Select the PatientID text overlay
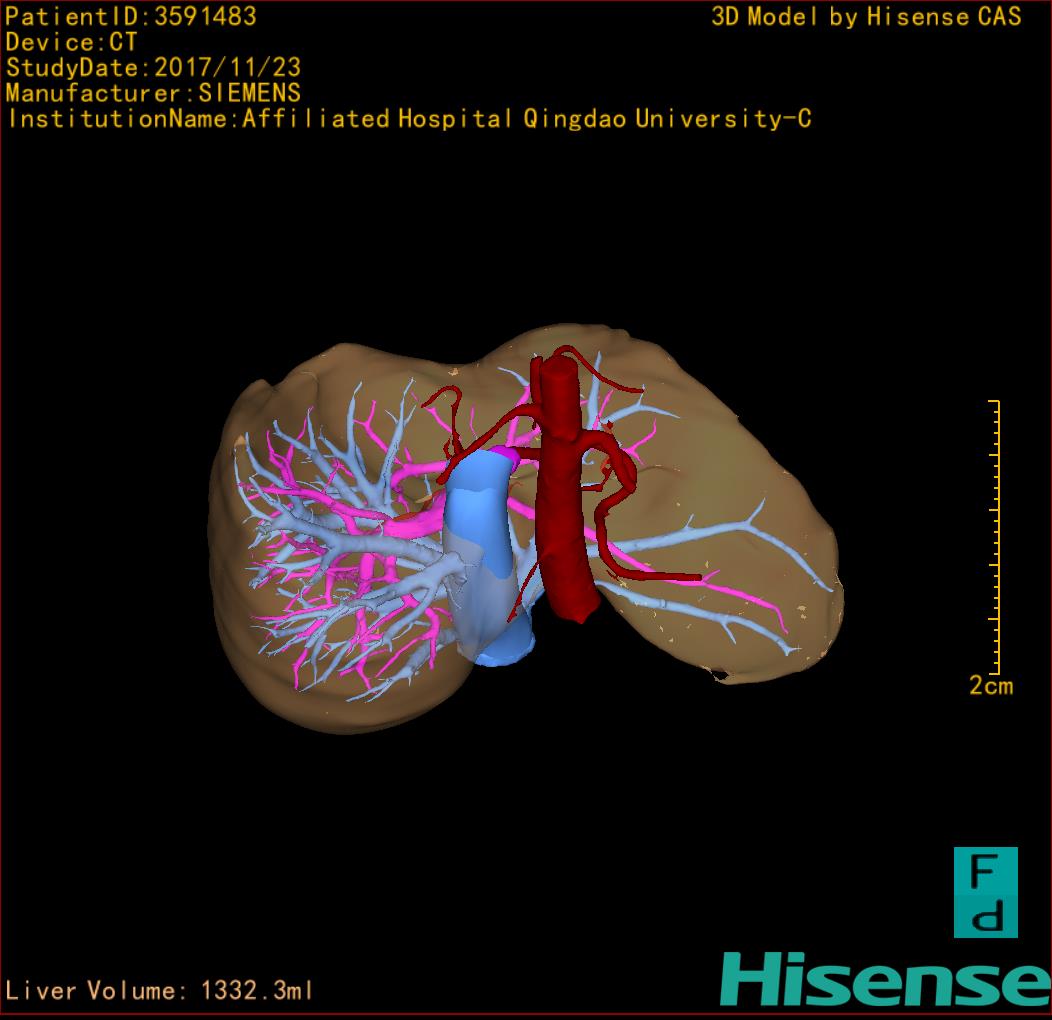The height and width of the screenshot is (1020, 1052). coord(131,16)
